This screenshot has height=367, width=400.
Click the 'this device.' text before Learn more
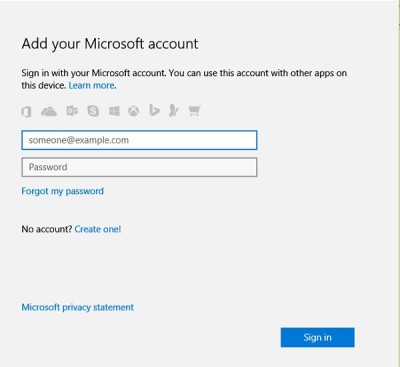click(44, 86)
